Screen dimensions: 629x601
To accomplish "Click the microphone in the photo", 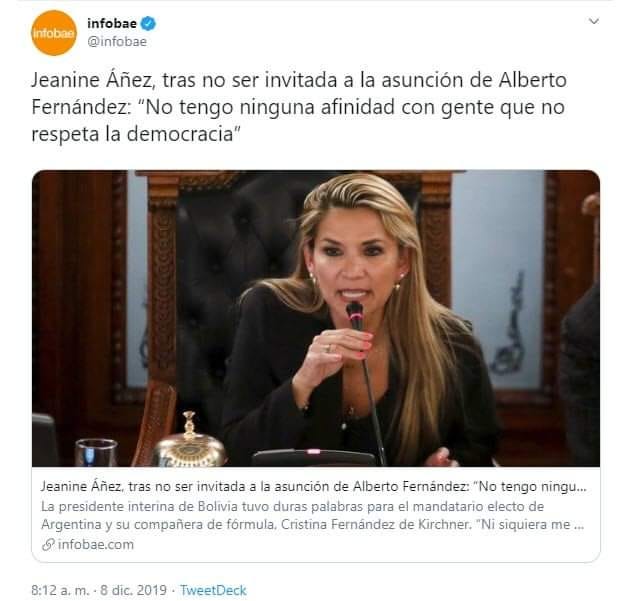I will 355,316.
